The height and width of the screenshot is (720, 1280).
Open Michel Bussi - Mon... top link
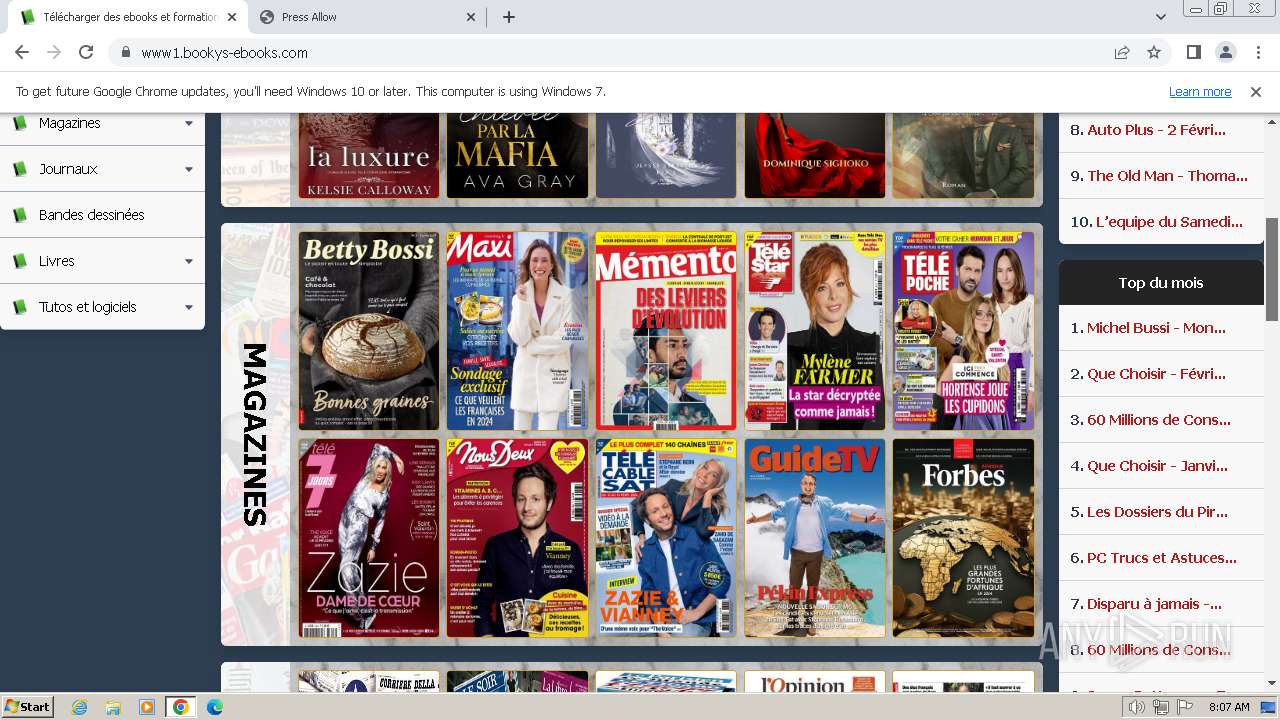1156,328
